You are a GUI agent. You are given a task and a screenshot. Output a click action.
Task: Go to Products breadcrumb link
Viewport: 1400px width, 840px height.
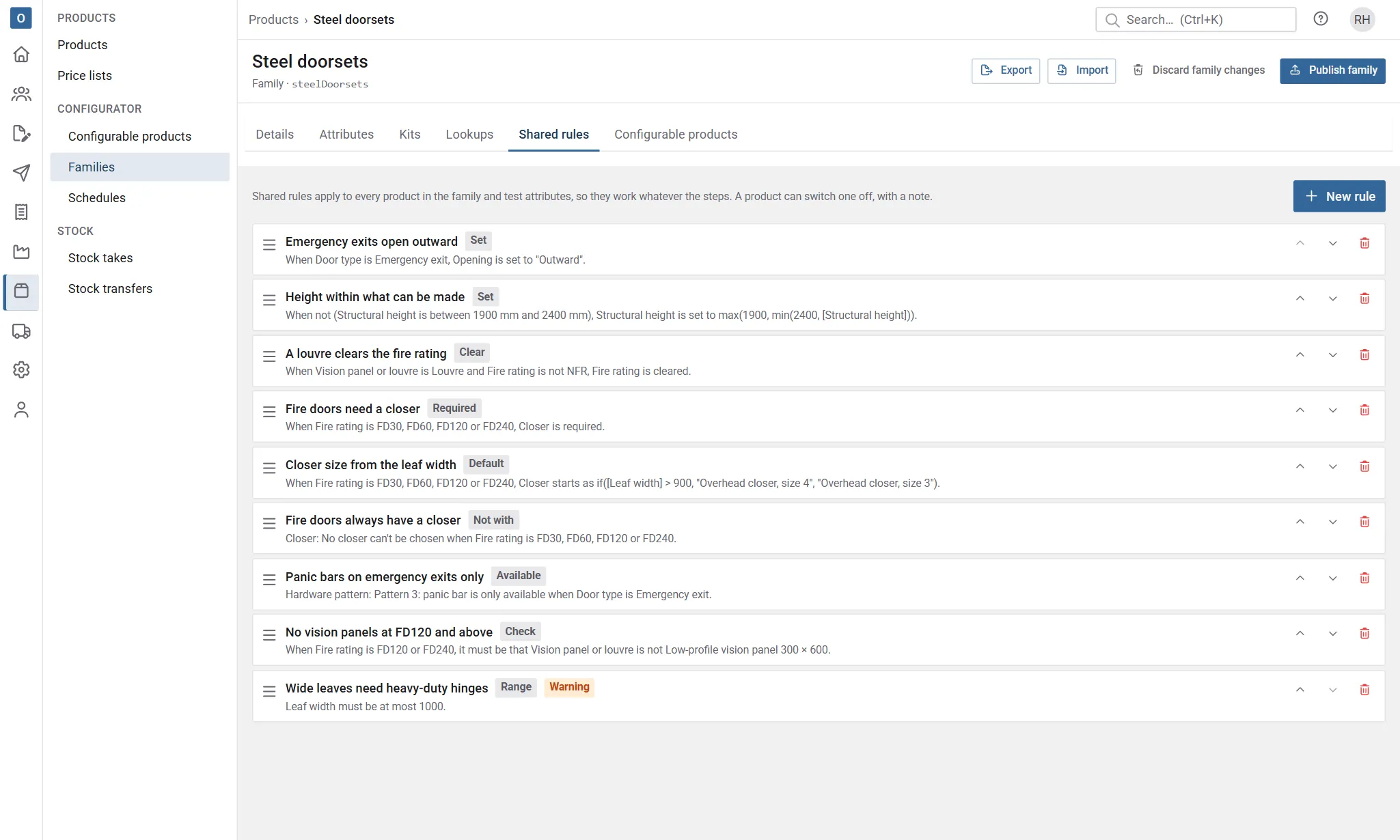click(273, 20)
